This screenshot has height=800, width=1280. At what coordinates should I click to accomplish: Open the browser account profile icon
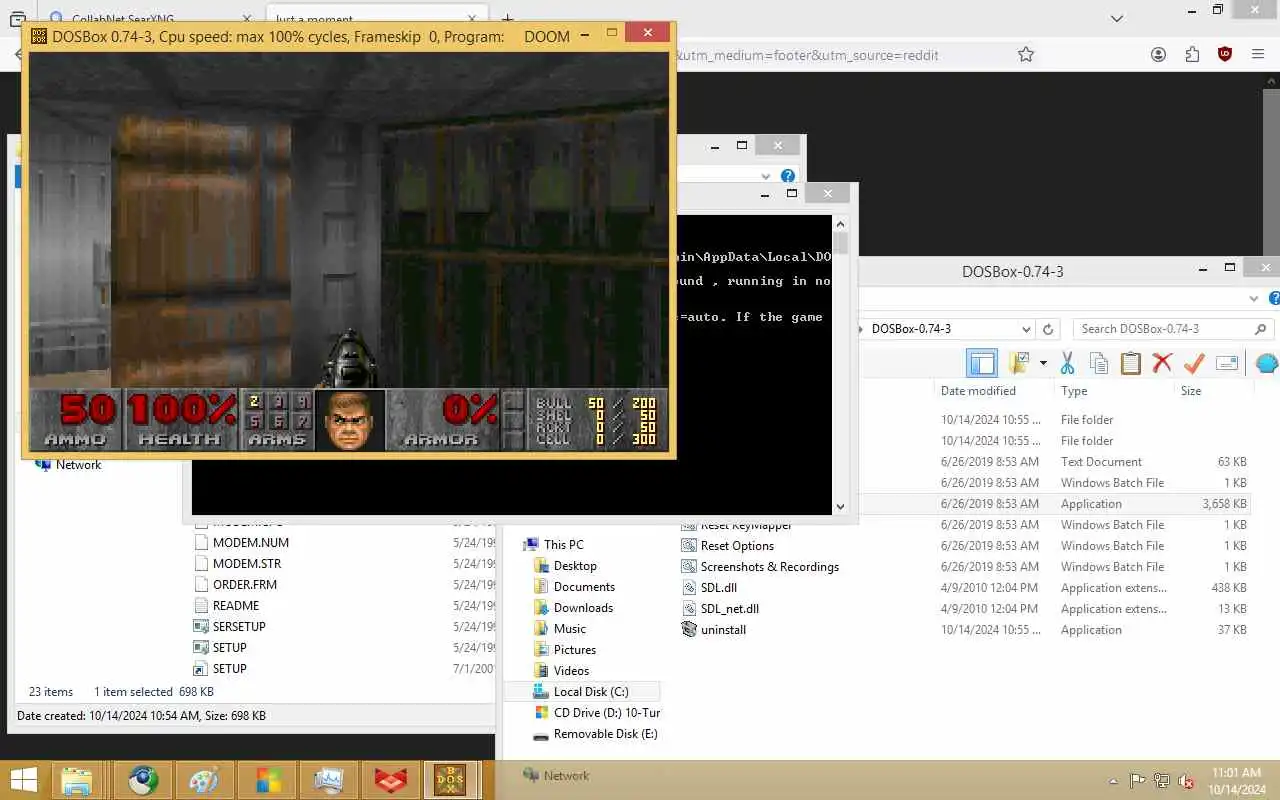[x=1159, y=55]
